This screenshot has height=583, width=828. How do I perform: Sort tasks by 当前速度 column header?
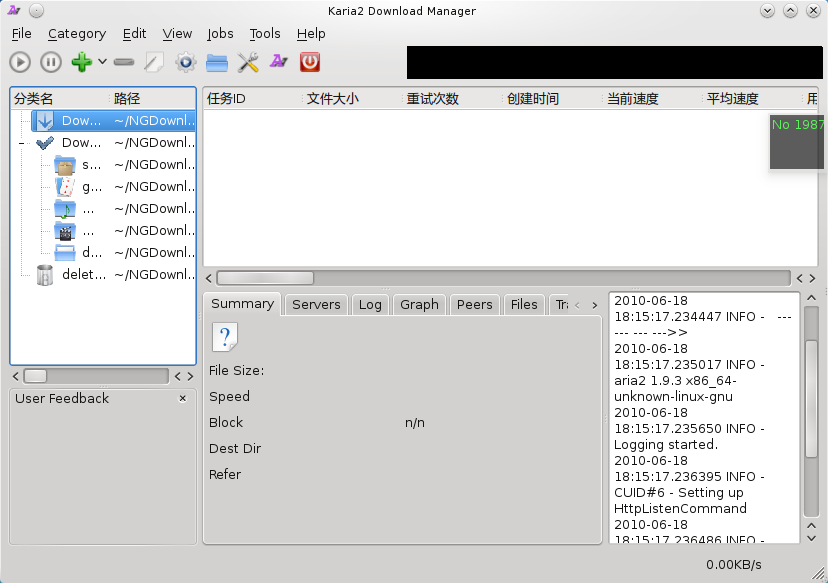(652, 99)
